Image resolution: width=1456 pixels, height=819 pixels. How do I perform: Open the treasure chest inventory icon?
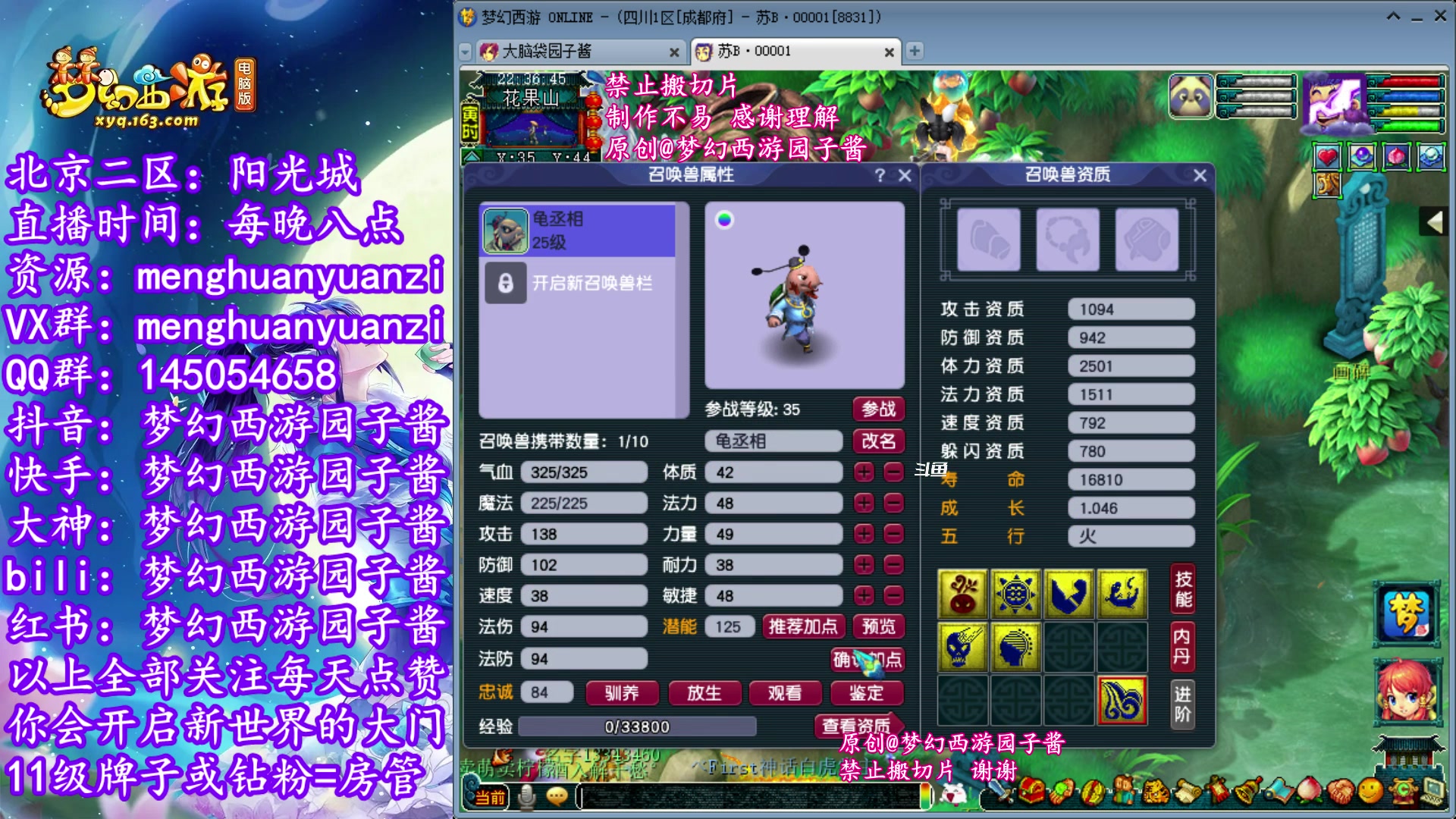pos(1032,791)
